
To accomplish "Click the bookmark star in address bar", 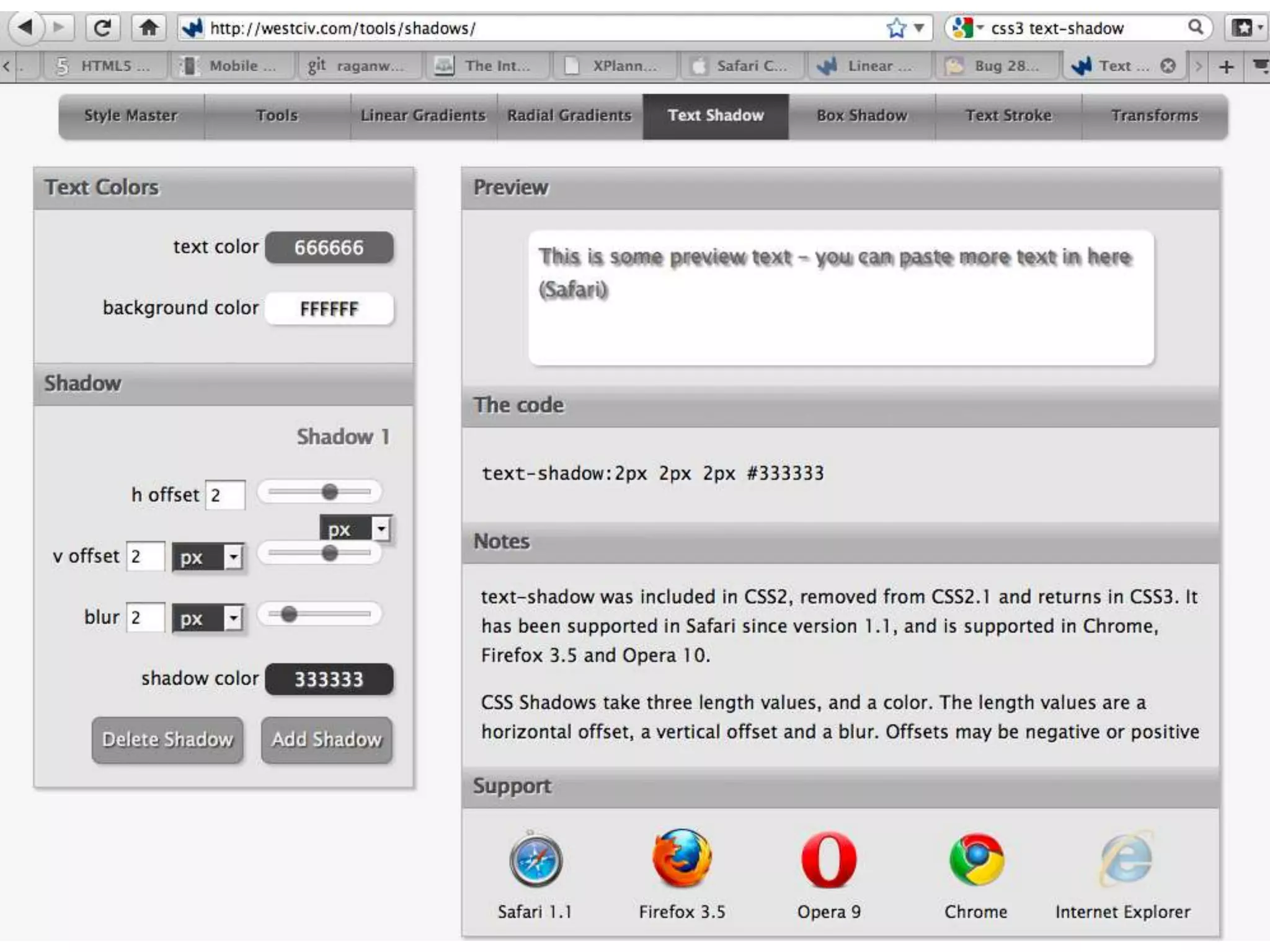I will (x=895, y=28).
